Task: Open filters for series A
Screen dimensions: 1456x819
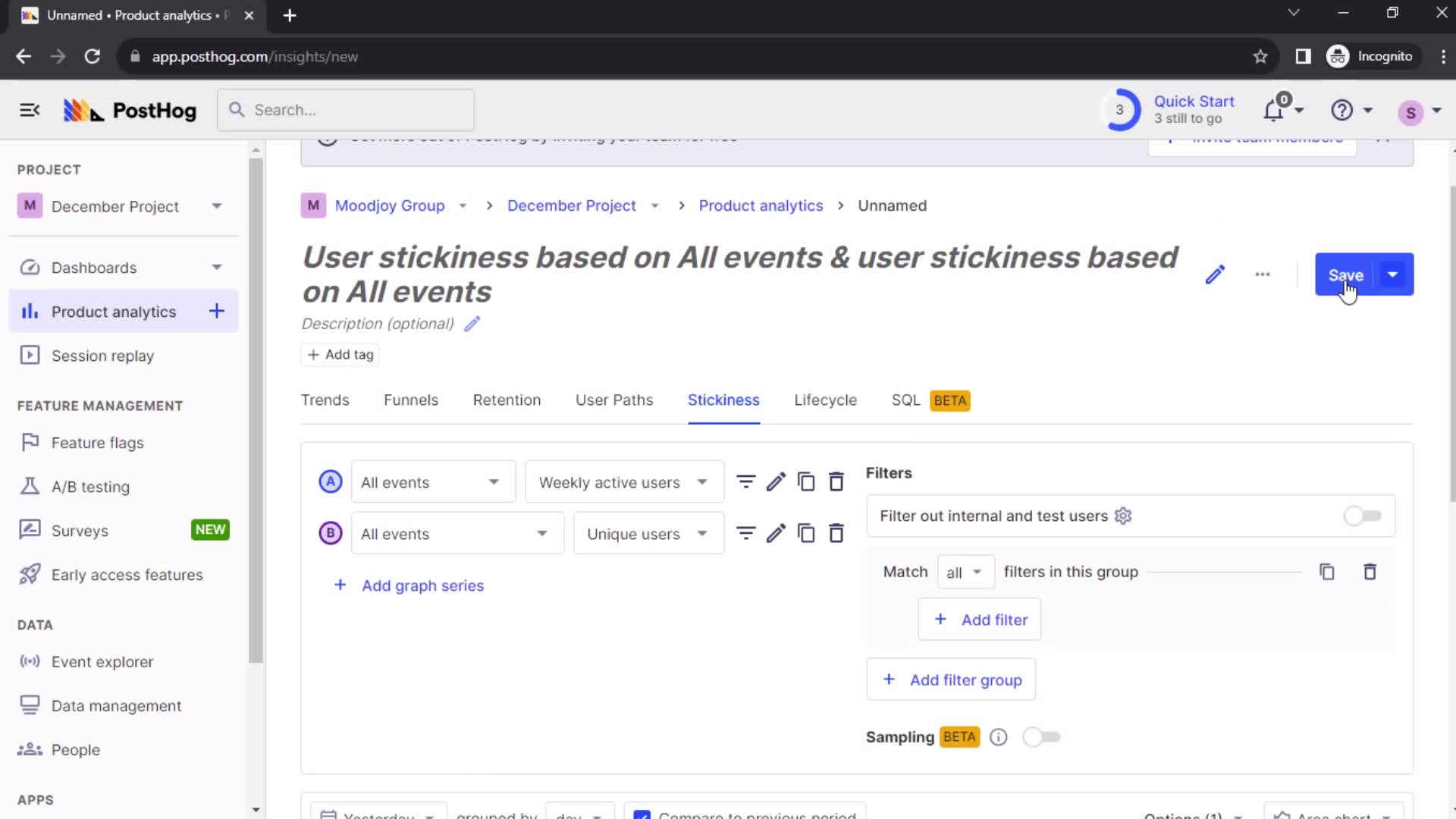Action: pos(746,482)
